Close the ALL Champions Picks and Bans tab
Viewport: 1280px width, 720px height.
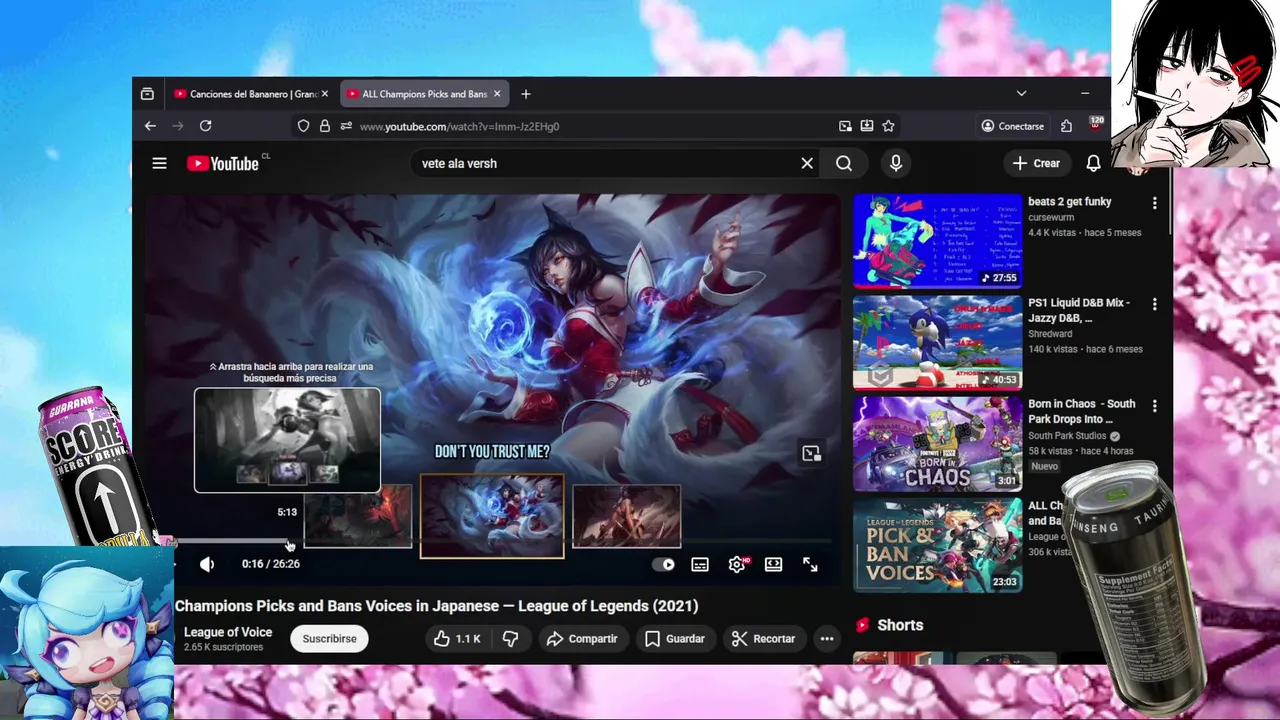(497, 94)
